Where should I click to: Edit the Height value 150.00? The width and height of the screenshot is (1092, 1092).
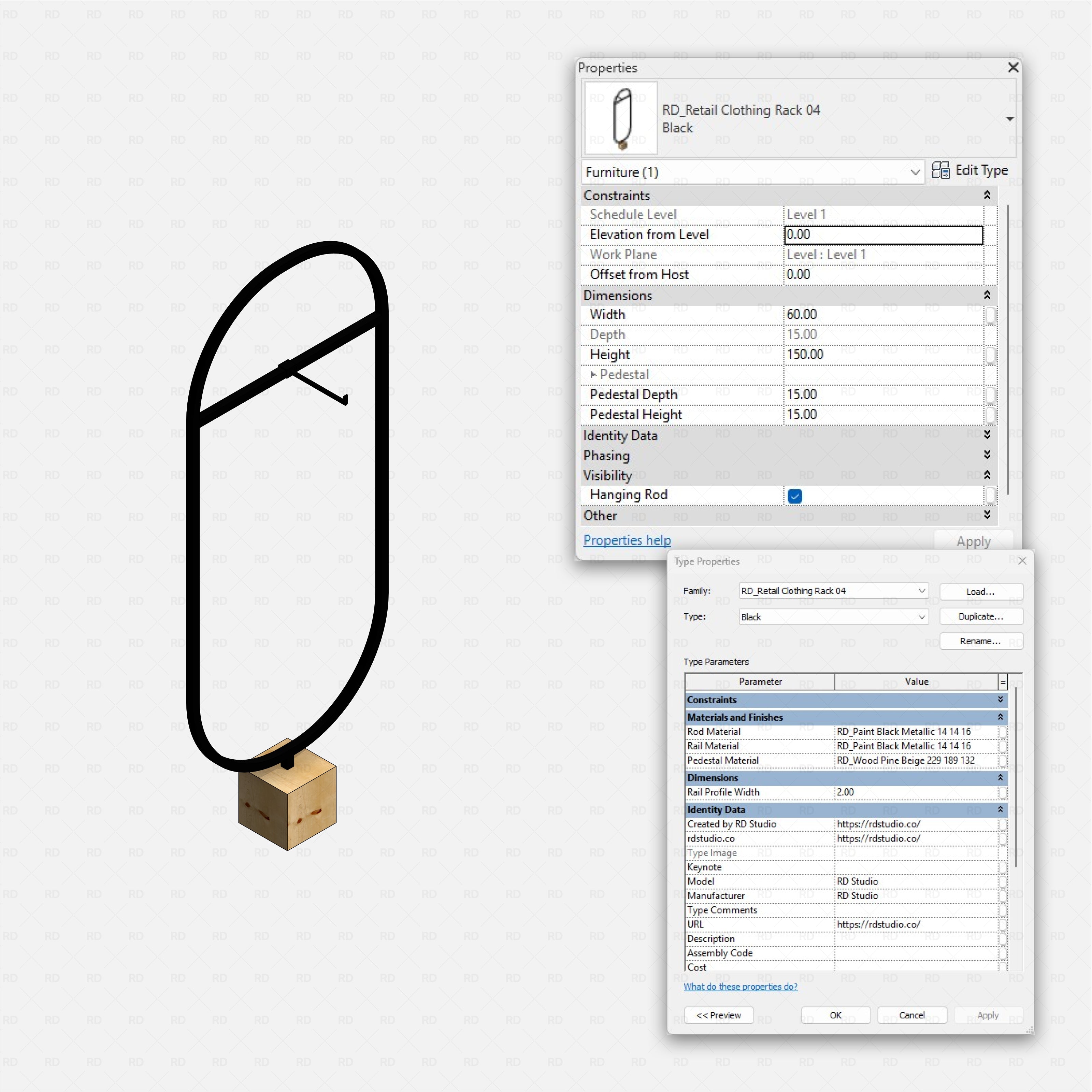(x=884, y=355)
